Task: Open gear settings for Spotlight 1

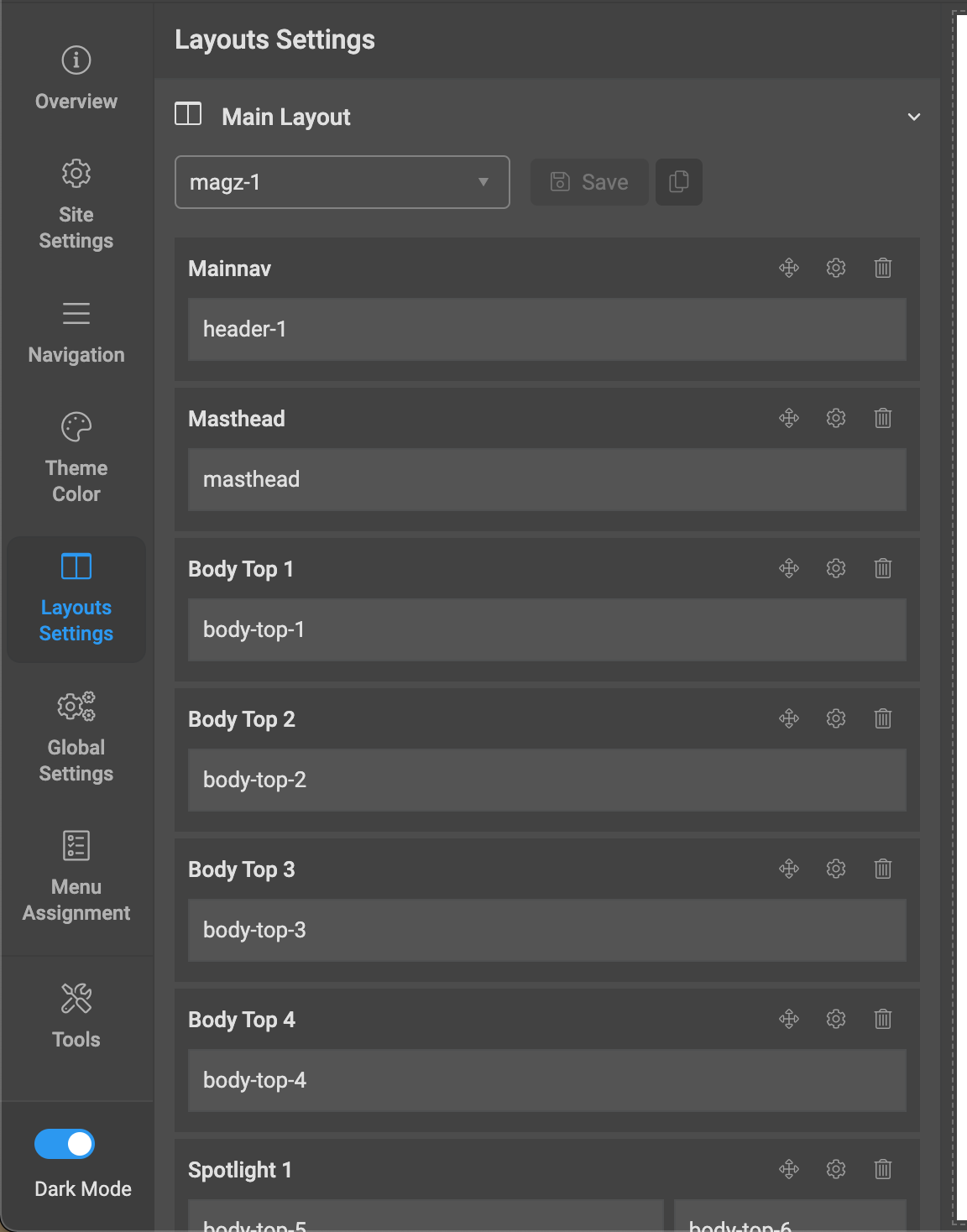Action: pyautogui.click(x=836, y=1170)
